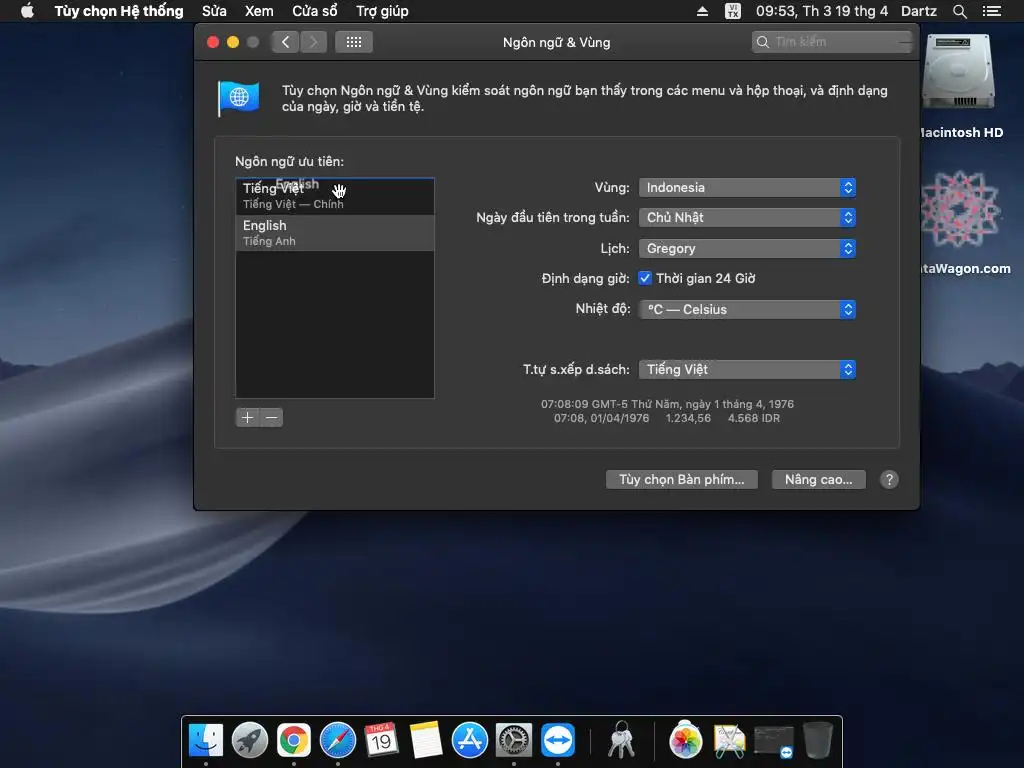Minimize the window with yellow button
1024x768 pixels.
[x=232, y=42]
